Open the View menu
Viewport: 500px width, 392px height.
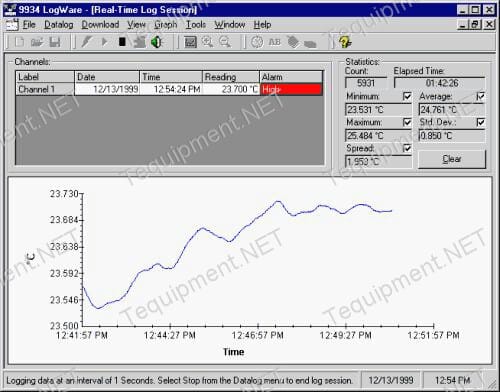[136, 25]
